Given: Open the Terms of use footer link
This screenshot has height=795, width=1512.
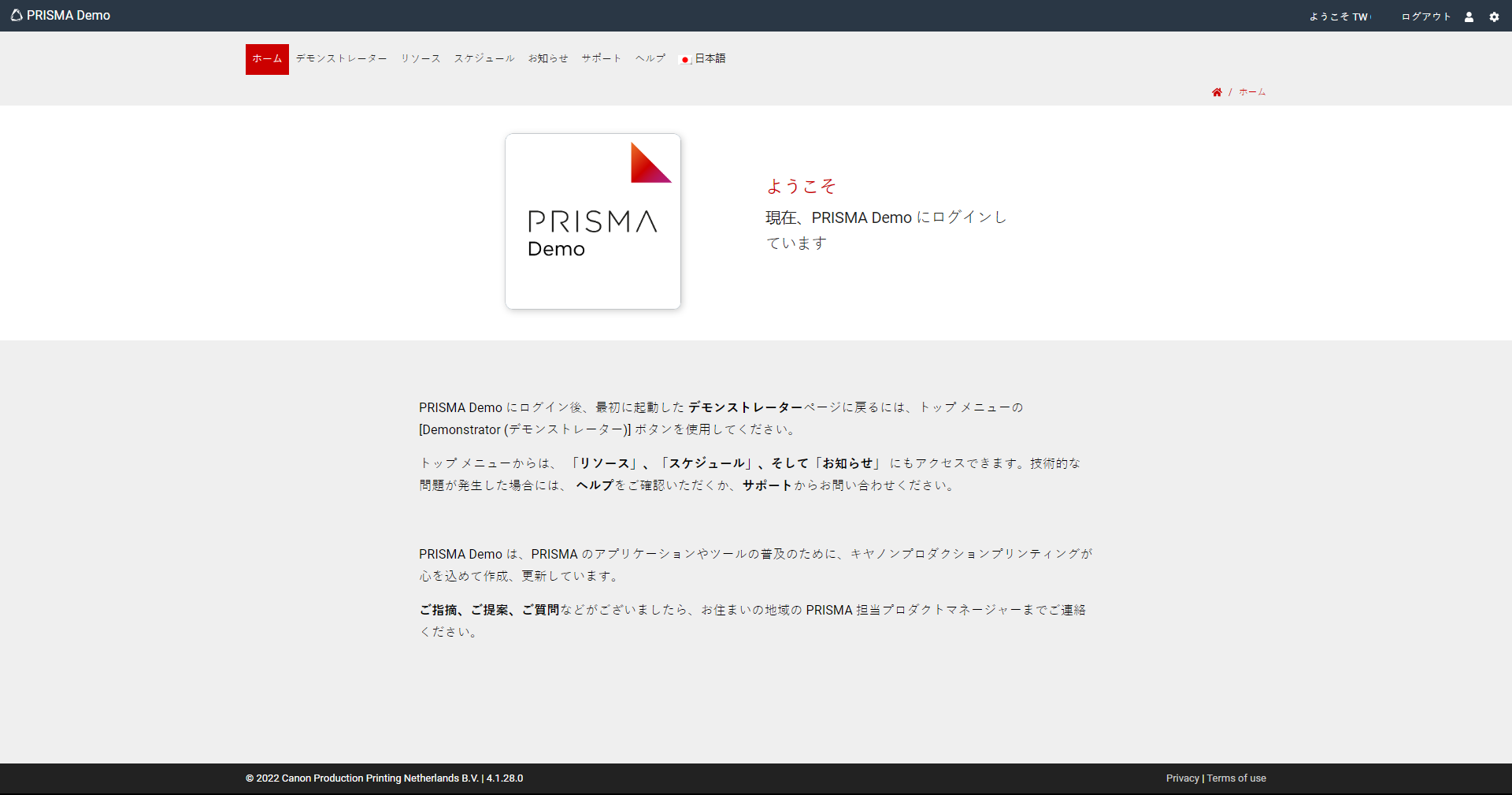Looking at the screenshot, I should [x=1236, y=778].
